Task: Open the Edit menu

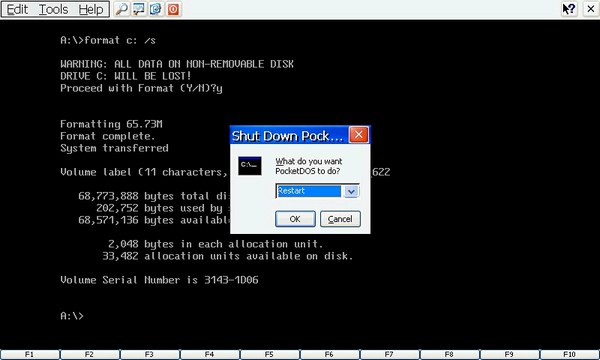Action: tap(17, 9)
